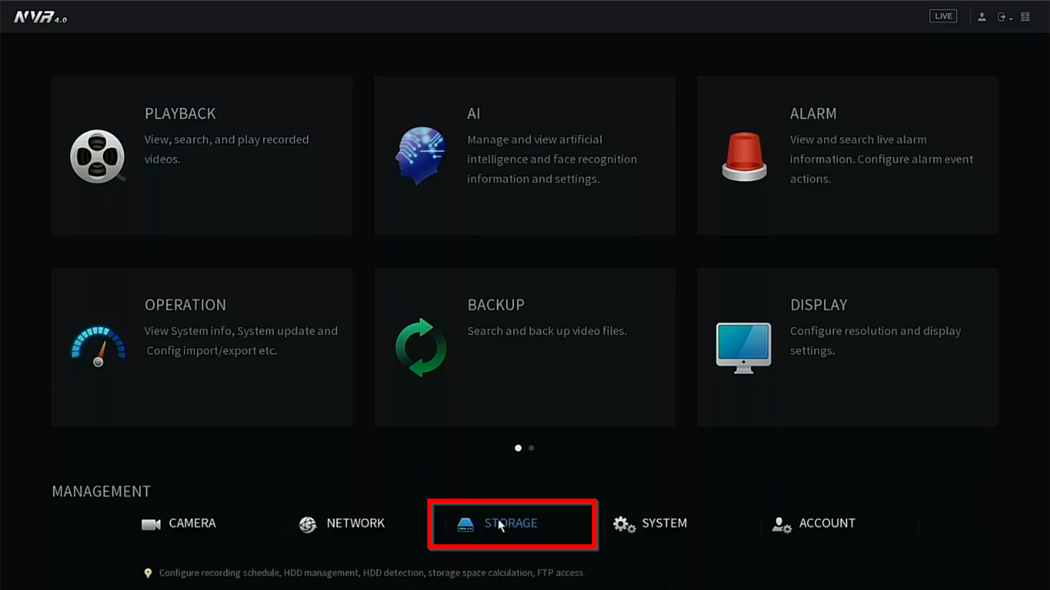This screenshot has height=590, width=1050.
Task: Open the Operation gauge tile
Action: pos(202,348)
